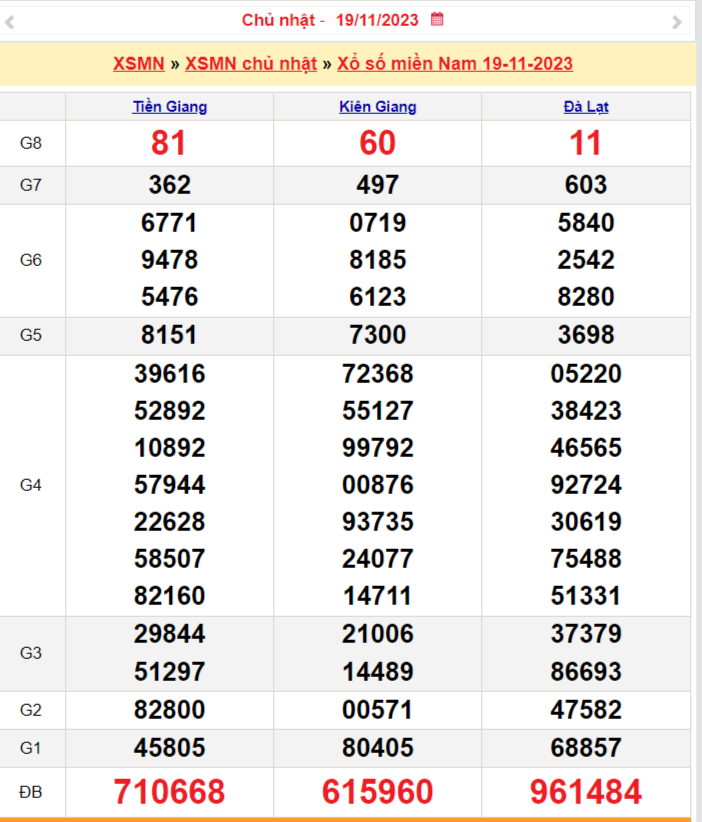
Task: Open the Đà Lạt province link
Action: click(586, 107)
